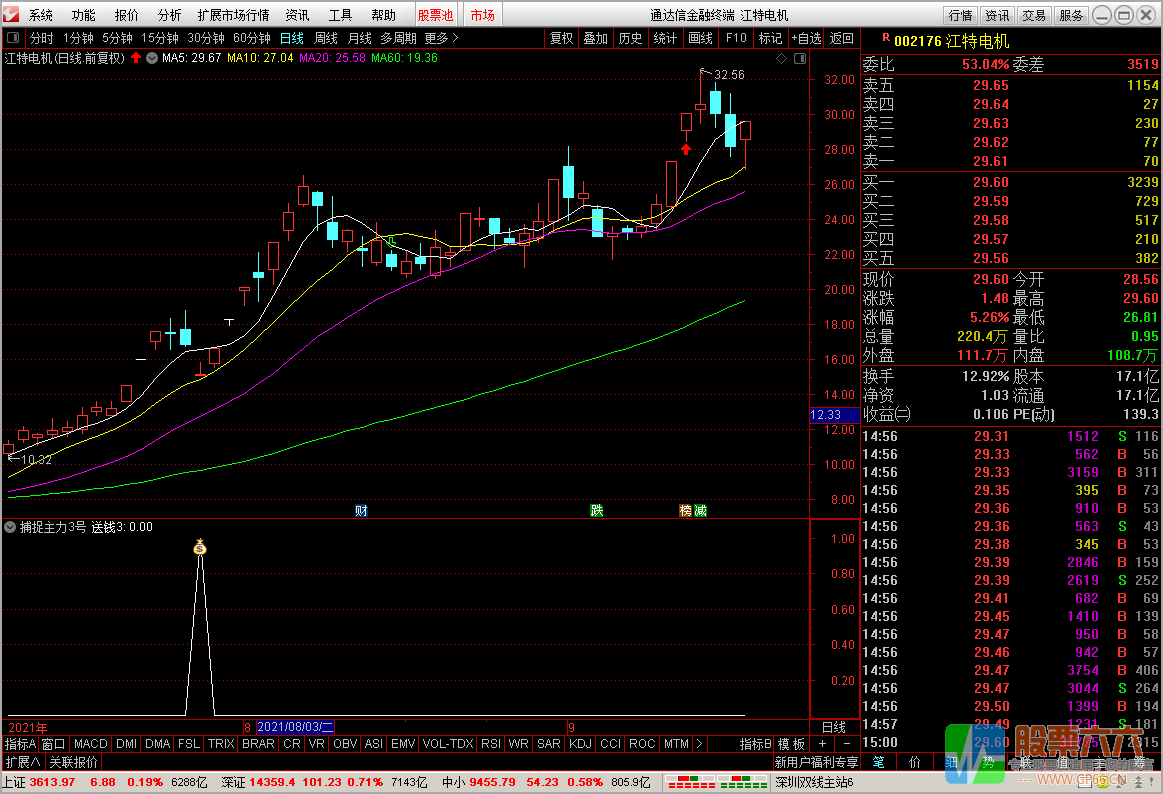This screenshot has height=794, width=1163.
Task: Click the 行情 button at top right
Action: (961, 15)
